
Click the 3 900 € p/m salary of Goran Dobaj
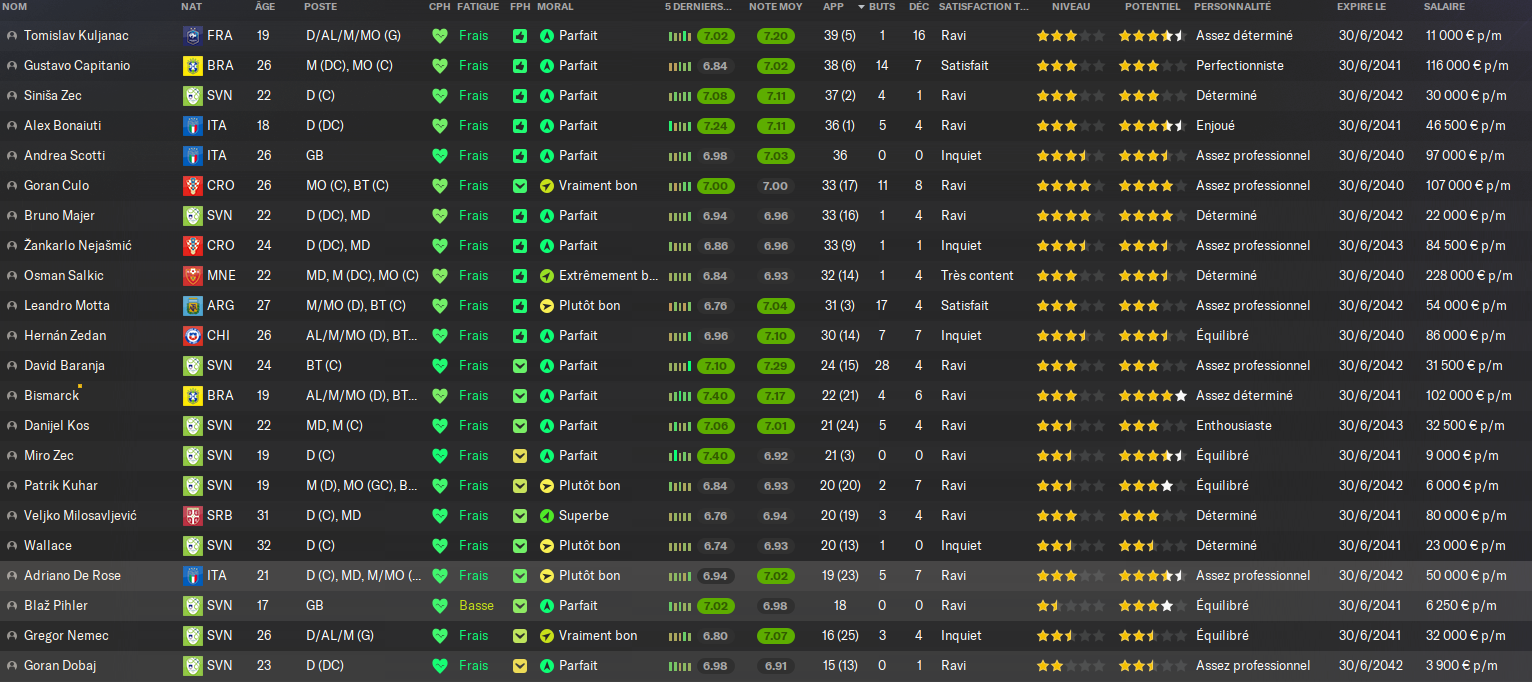(1462, 666)
